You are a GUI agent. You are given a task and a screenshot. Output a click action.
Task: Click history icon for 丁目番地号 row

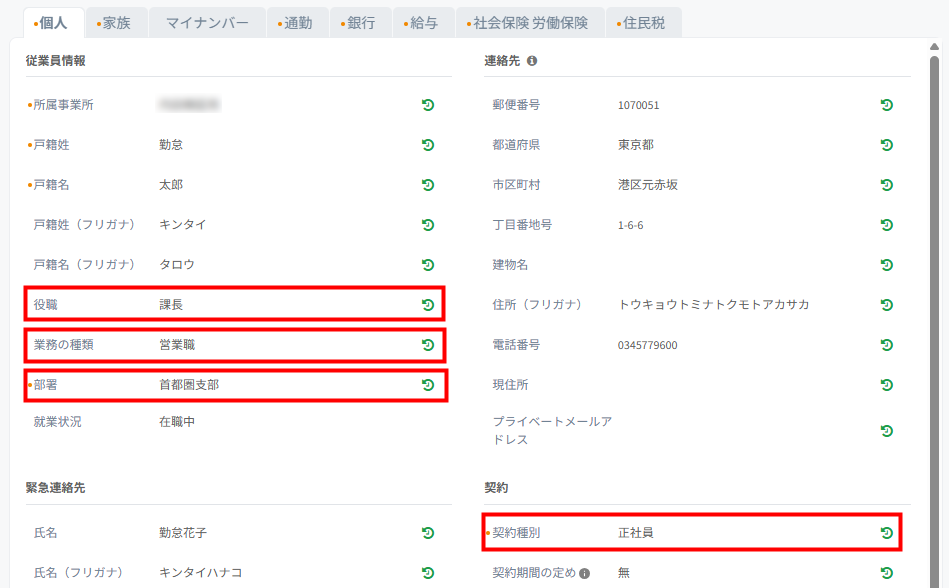click(x=887, y=224)
